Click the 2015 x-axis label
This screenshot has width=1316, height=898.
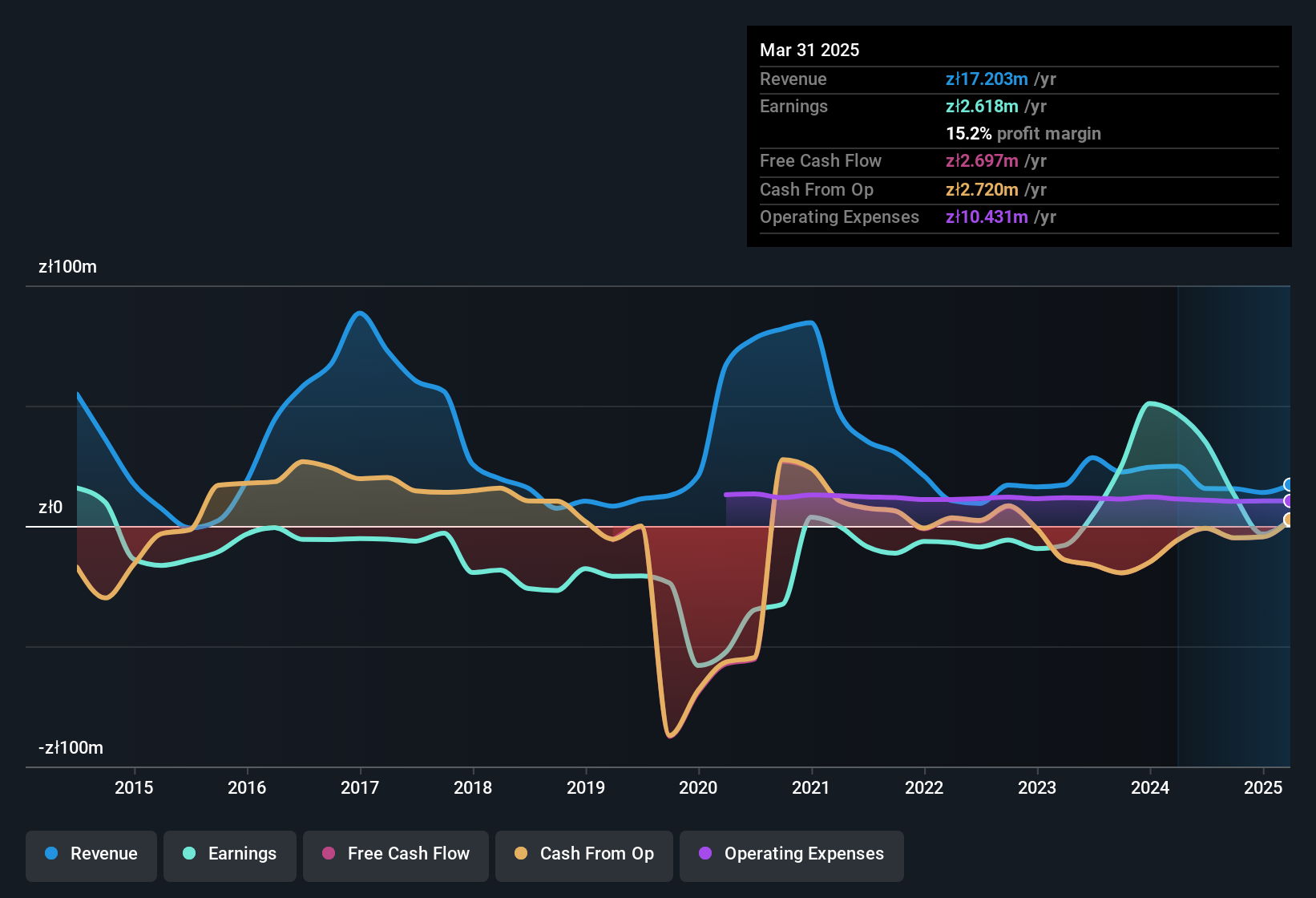[x=134, y=787]
